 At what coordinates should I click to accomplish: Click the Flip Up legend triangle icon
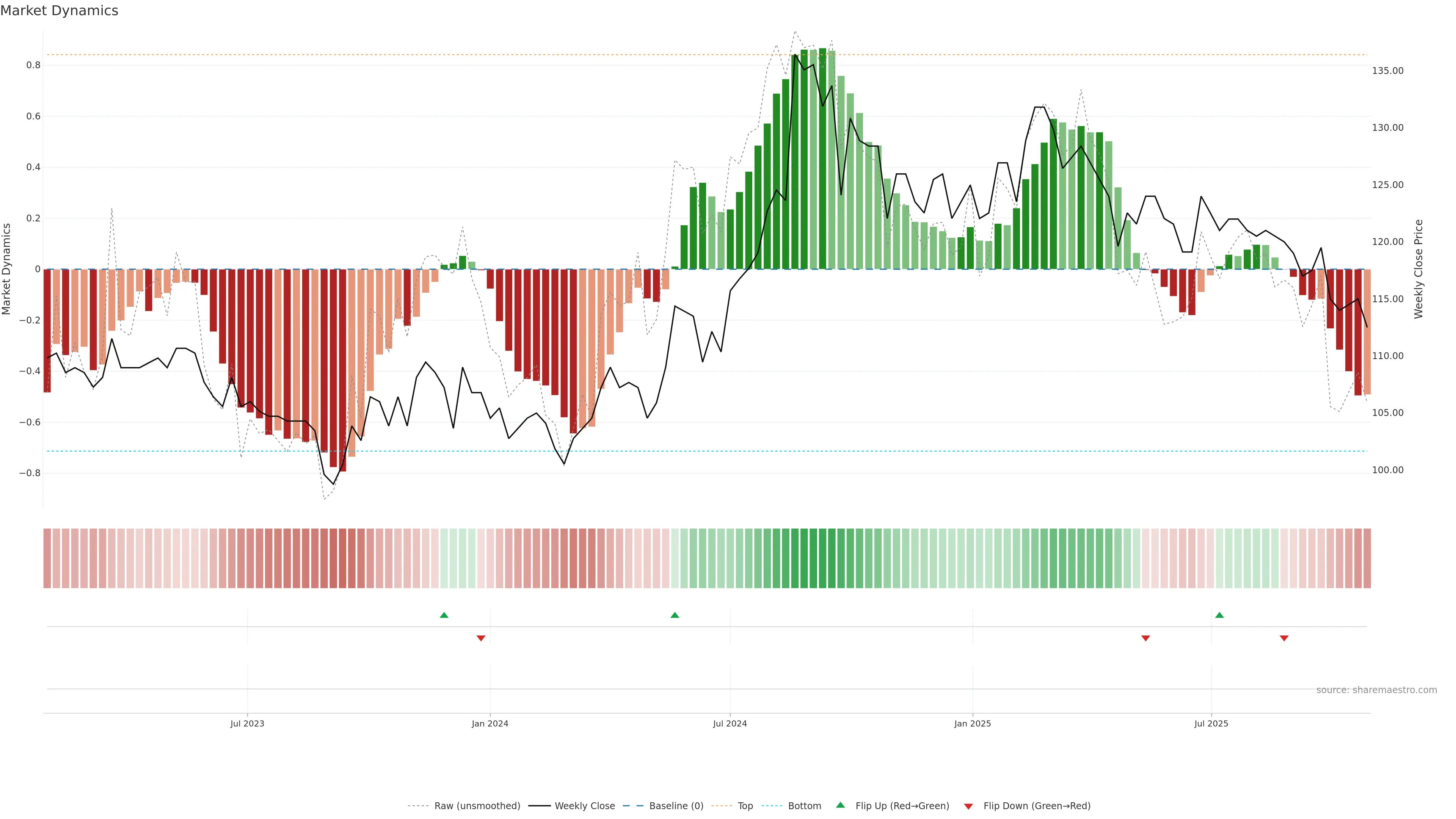pyautogui.click(x=841, y=805)
